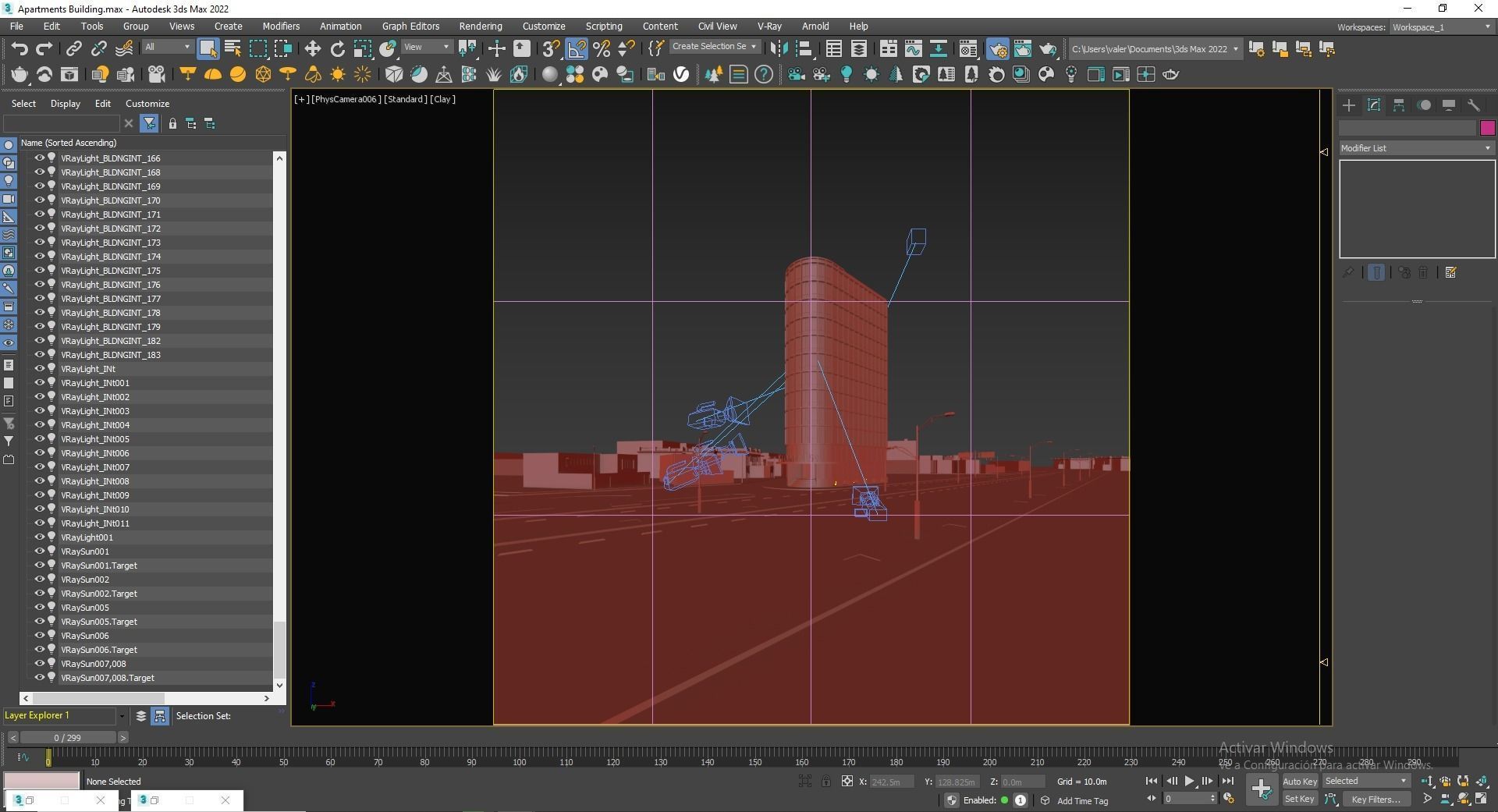This screenshot has height=812, width=1498.
Task: Open the reference coordinate View dropdown
Action: [x=426, y=47]
